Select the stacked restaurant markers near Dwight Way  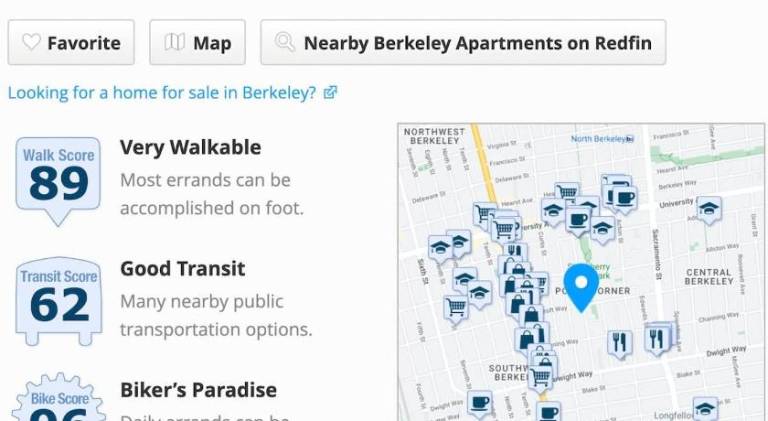[657, 339]
